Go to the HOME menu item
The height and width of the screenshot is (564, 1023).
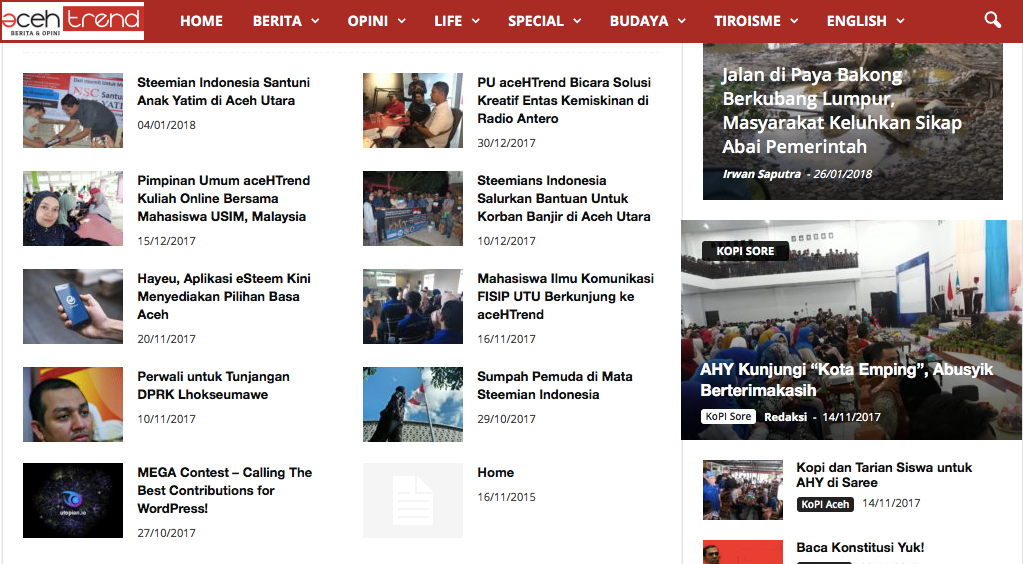tap(201, 21)
